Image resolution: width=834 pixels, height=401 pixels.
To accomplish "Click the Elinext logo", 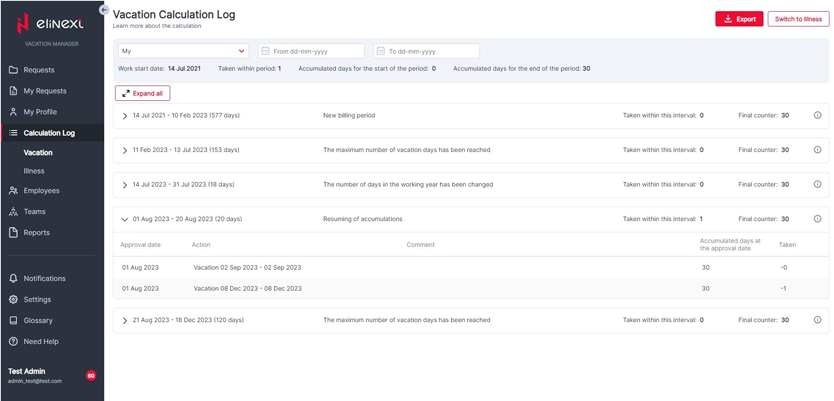I will tap(51, 24).
